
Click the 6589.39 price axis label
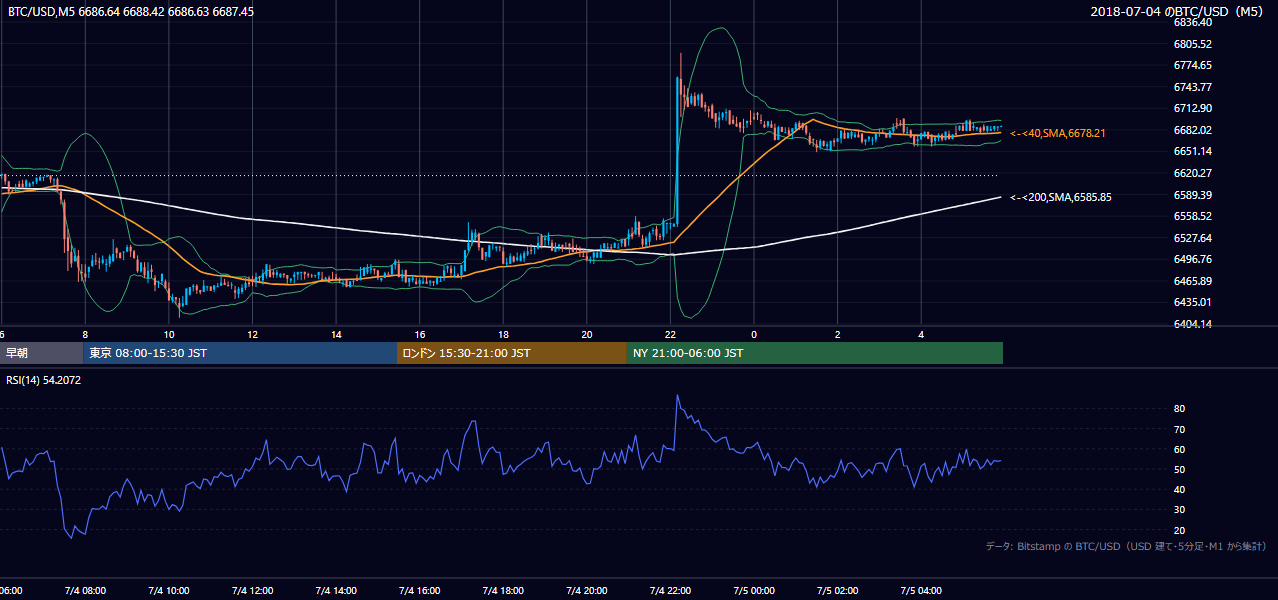tap(1193, 195)
